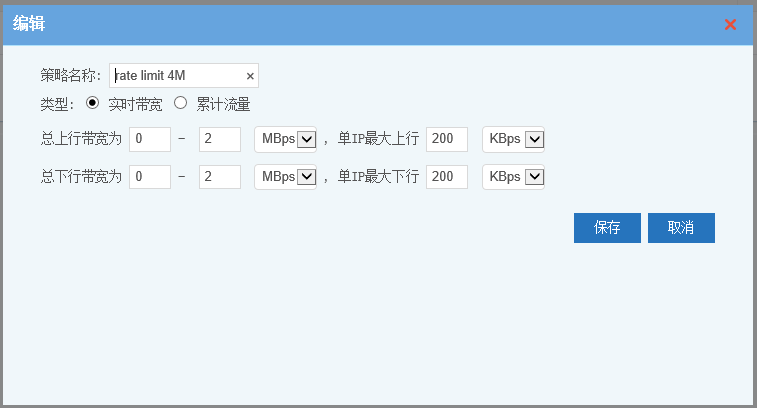The image size is (757, 408).
Task: Click the 单IP最大下行 value field
Action: pyautogui.click(x=447, y=177)
